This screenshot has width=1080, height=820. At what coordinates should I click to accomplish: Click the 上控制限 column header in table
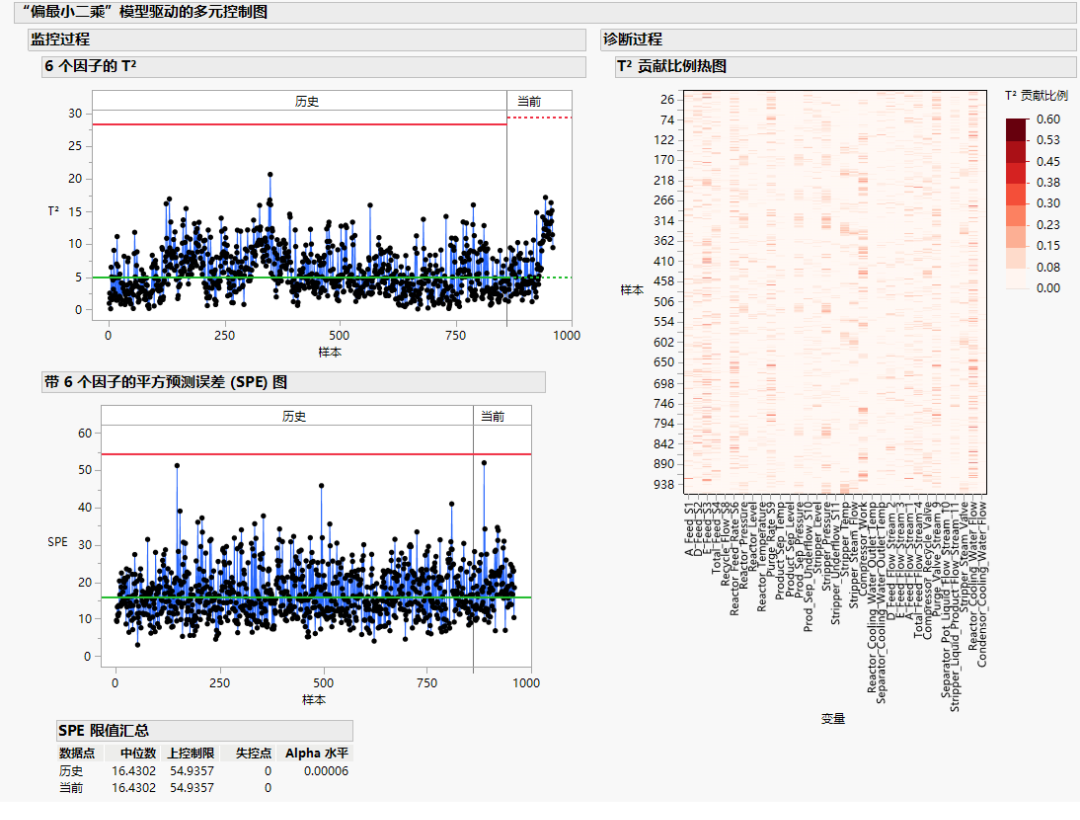coord(191,753)
